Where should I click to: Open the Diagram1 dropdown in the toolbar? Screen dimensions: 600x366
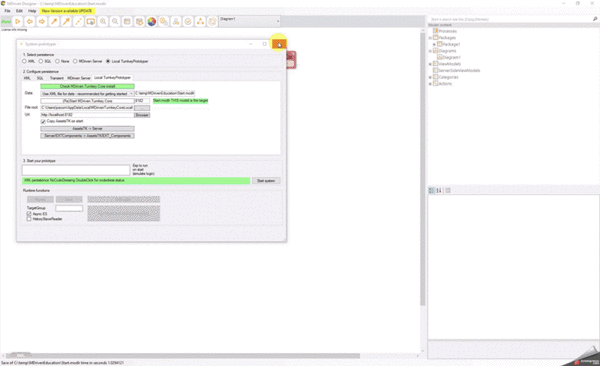[x=249, y=21]
